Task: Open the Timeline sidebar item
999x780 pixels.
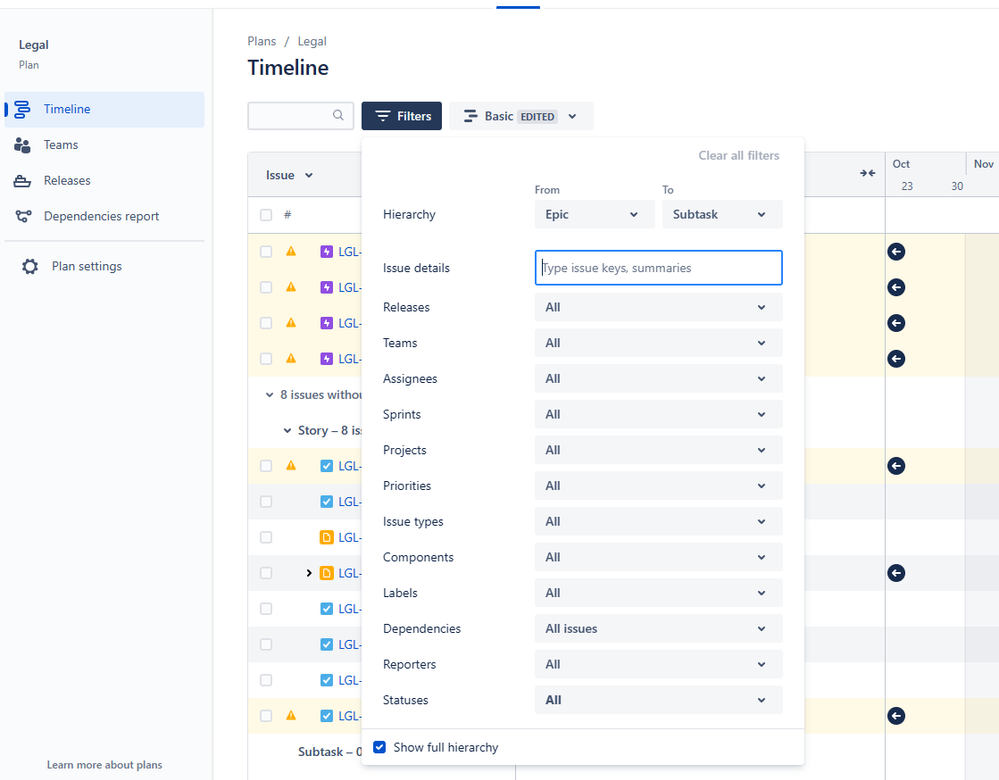Action: [104, 110]
